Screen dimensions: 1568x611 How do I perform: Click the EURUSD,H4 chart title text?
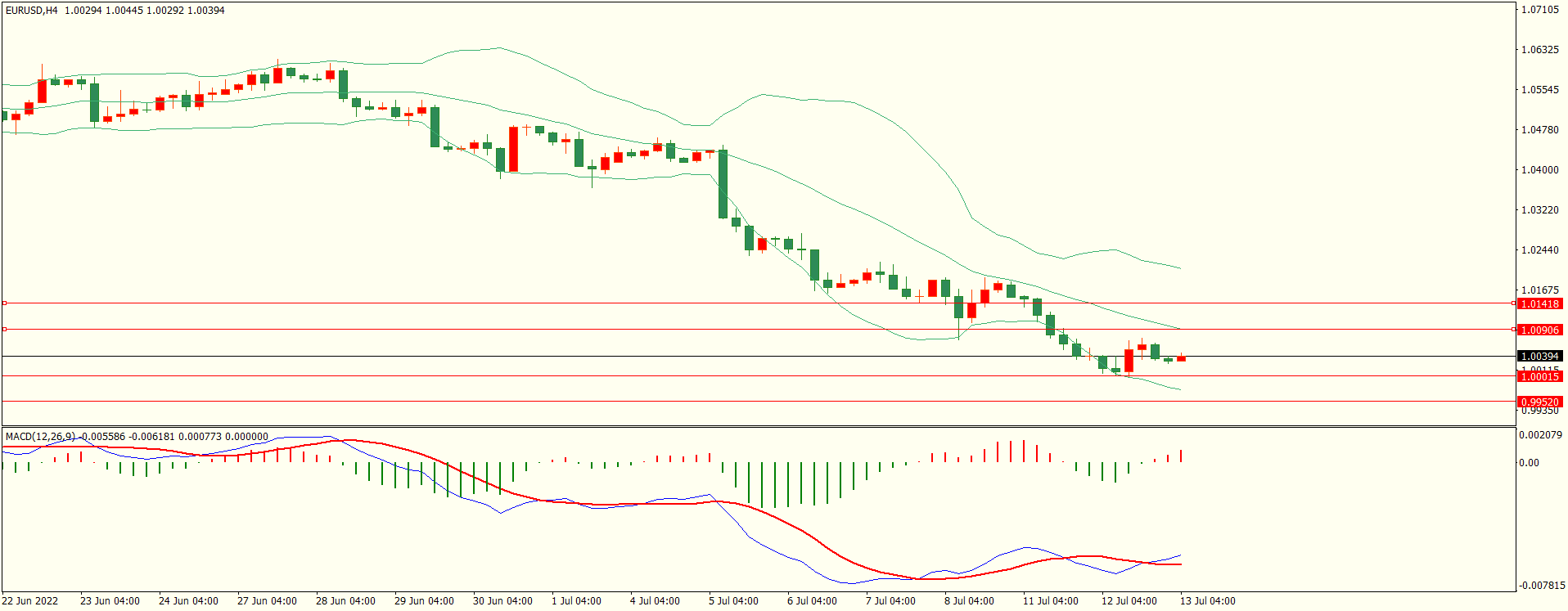click(32, 11)
